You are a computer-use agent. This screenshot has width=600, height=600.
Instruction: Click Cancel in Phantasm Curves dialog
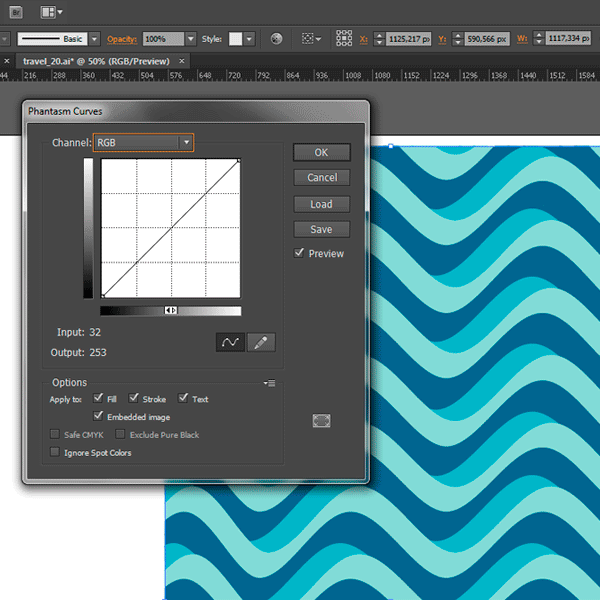(x=322, y=178)
